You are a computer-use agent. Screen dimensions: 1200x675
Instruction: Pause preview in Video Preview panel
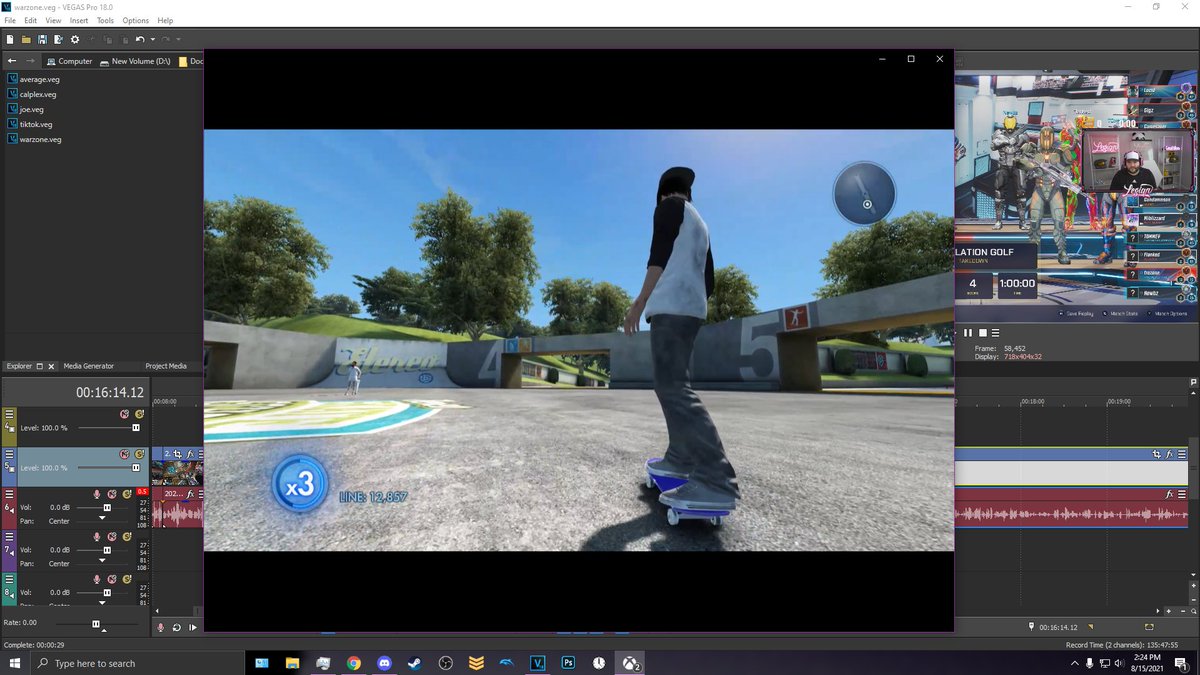coord(968,333)
